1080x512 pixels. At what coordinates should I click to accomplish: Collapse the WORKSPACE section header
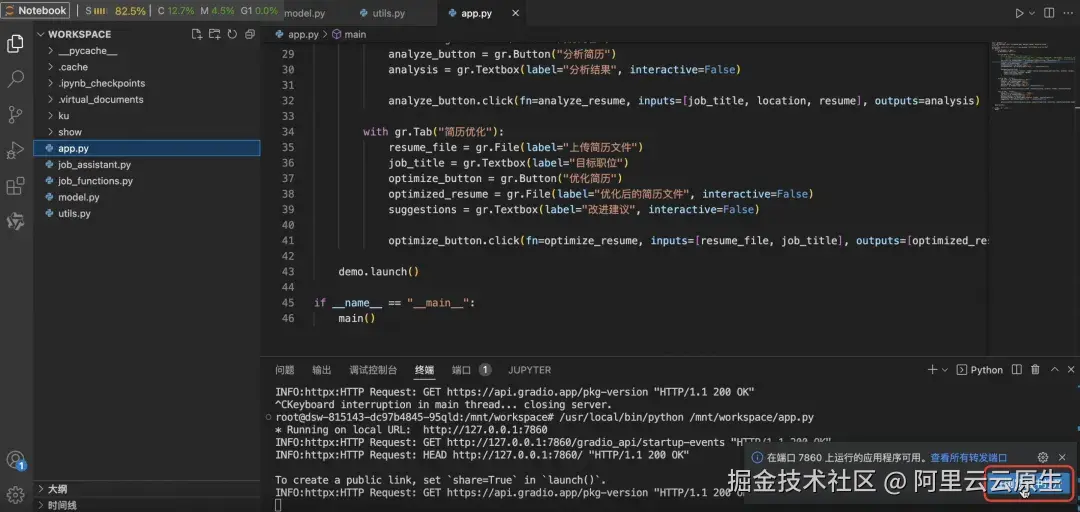click(79, 34)
